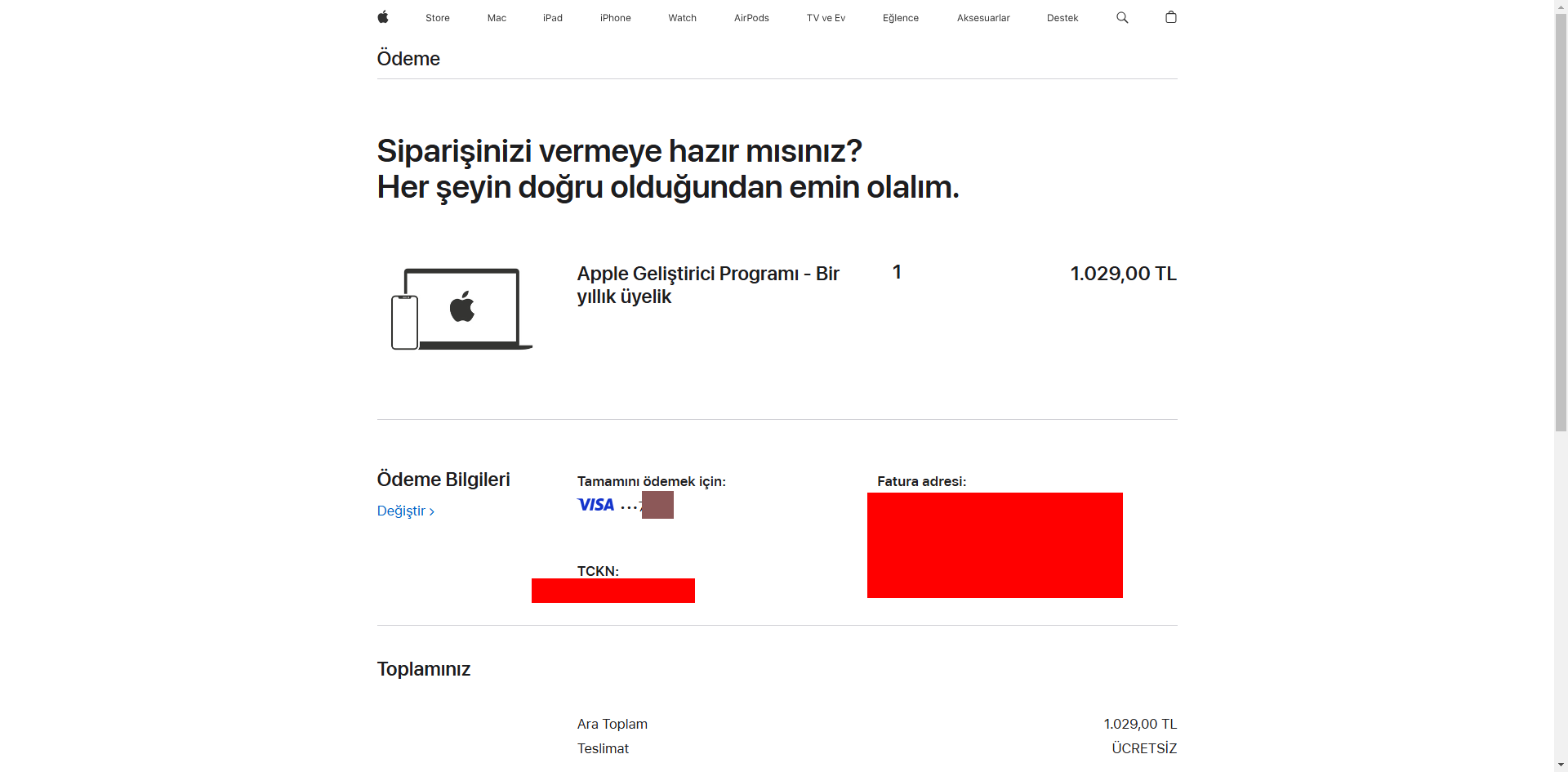Click the Ara Toplam amount 1.029,00 TL
The height and width of the screenshot is (772, 1568).
point(1140,725)
